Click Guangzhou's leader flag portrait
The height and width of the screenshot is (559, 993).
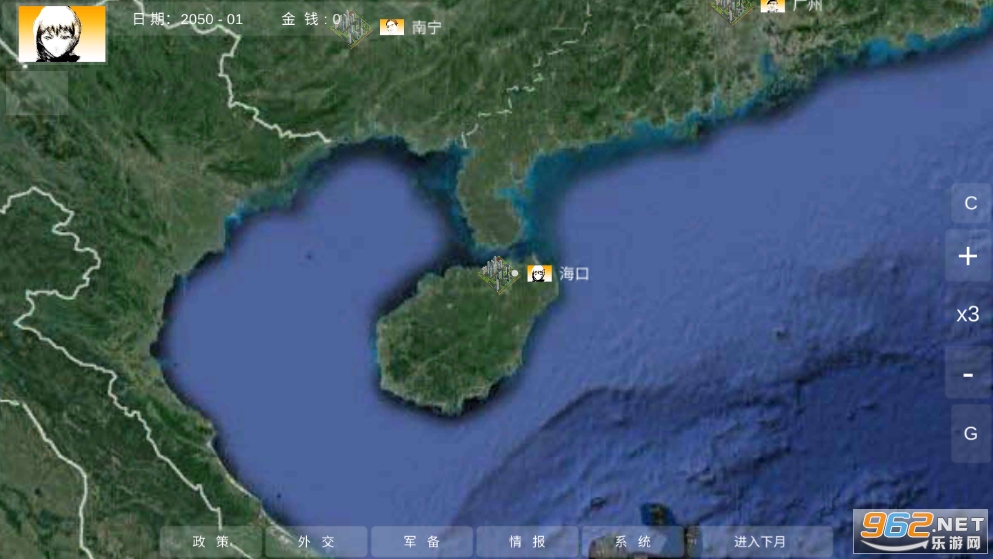(772, 5)
